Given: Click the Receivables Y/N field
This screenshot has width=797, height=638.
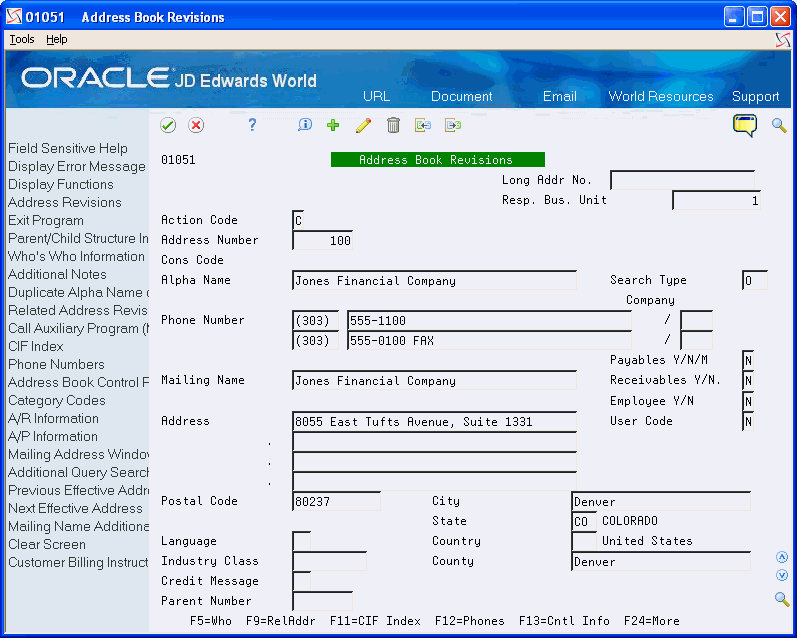Looking at the screenshot, I should [x=748, y=380].
